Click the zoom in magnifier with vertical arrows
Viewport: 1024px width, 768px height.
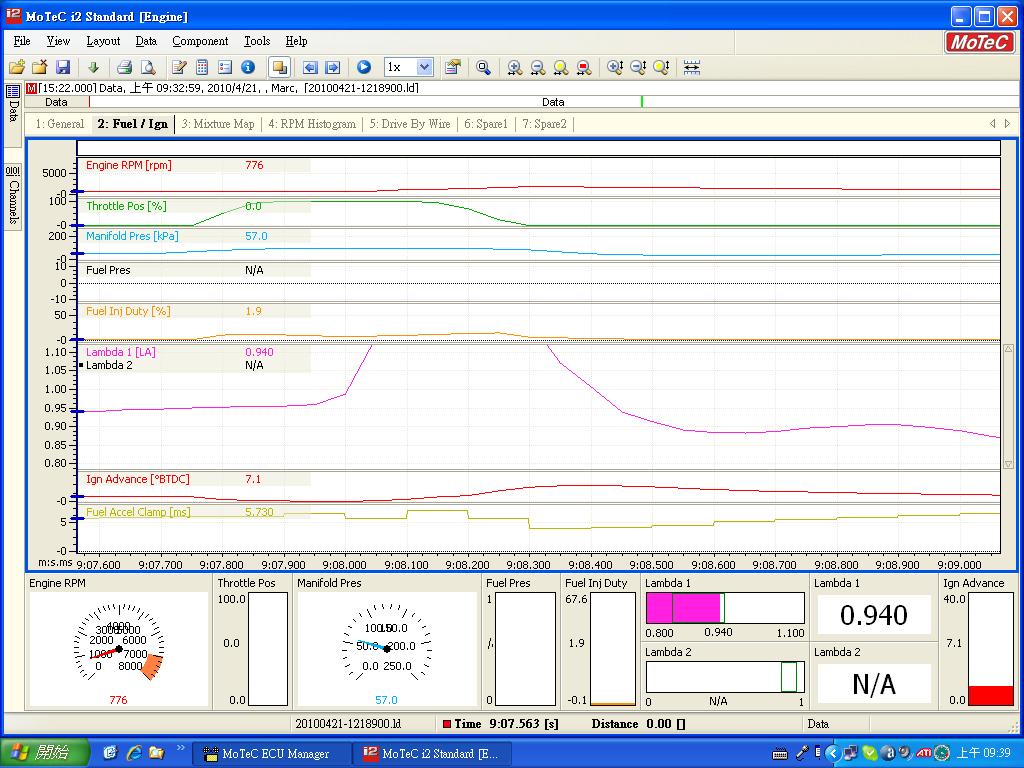pyautogui.click(x=615, y=67)
